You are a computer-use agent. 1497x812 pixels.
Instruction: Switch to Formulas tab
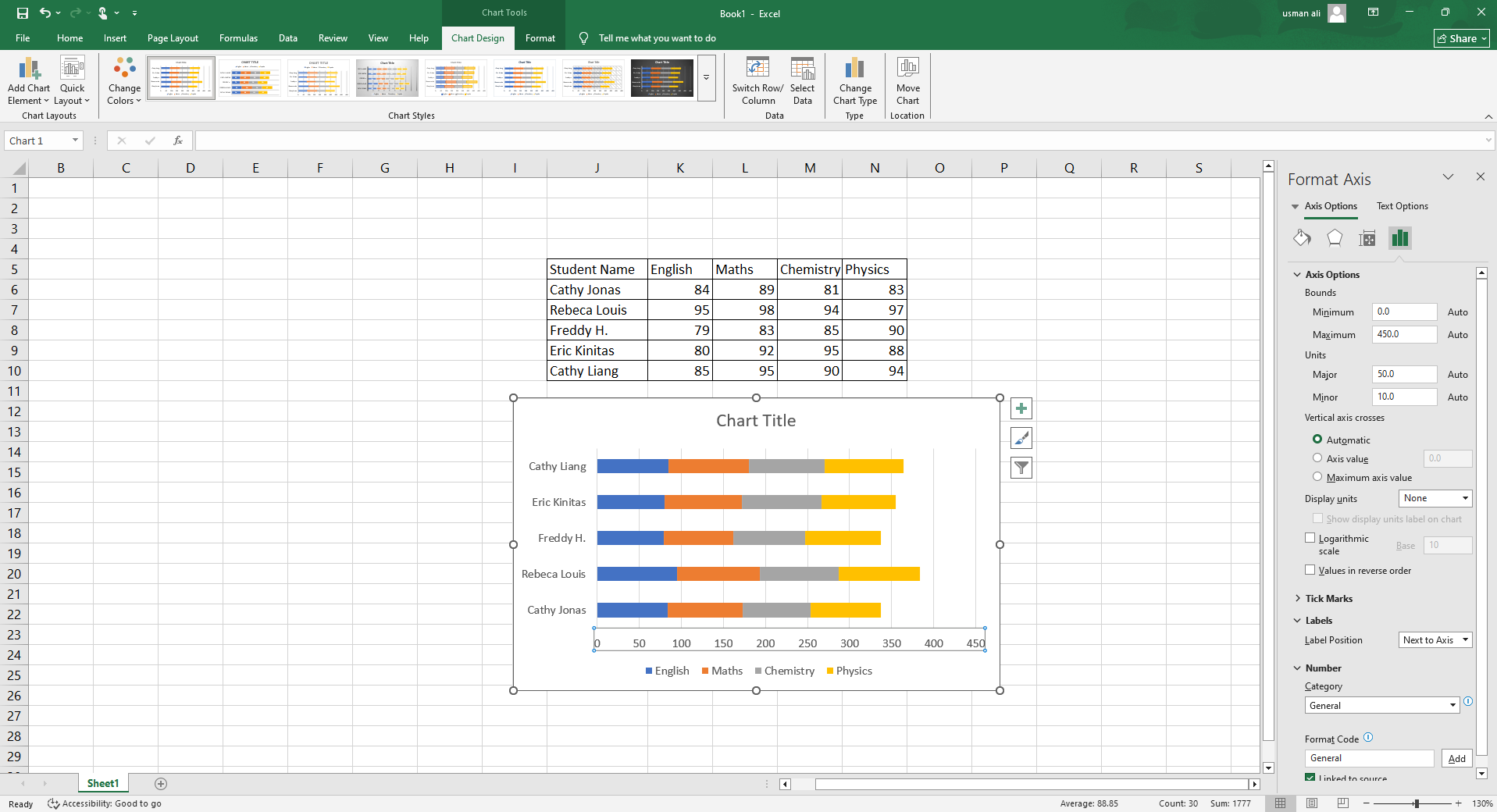click(238, 38)
